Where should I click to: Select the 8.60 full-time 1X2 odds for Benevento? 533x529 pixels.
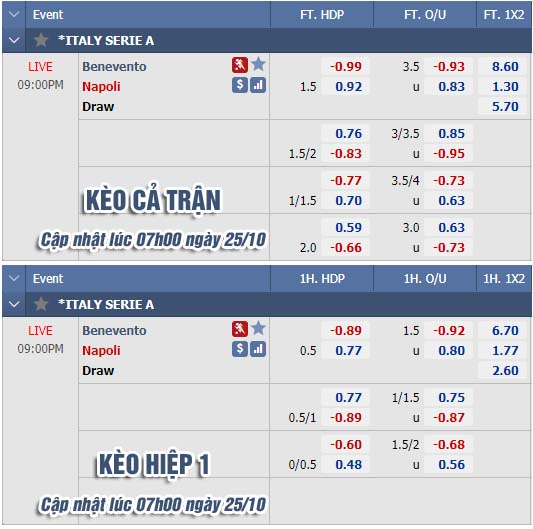[x=505, y=66]
